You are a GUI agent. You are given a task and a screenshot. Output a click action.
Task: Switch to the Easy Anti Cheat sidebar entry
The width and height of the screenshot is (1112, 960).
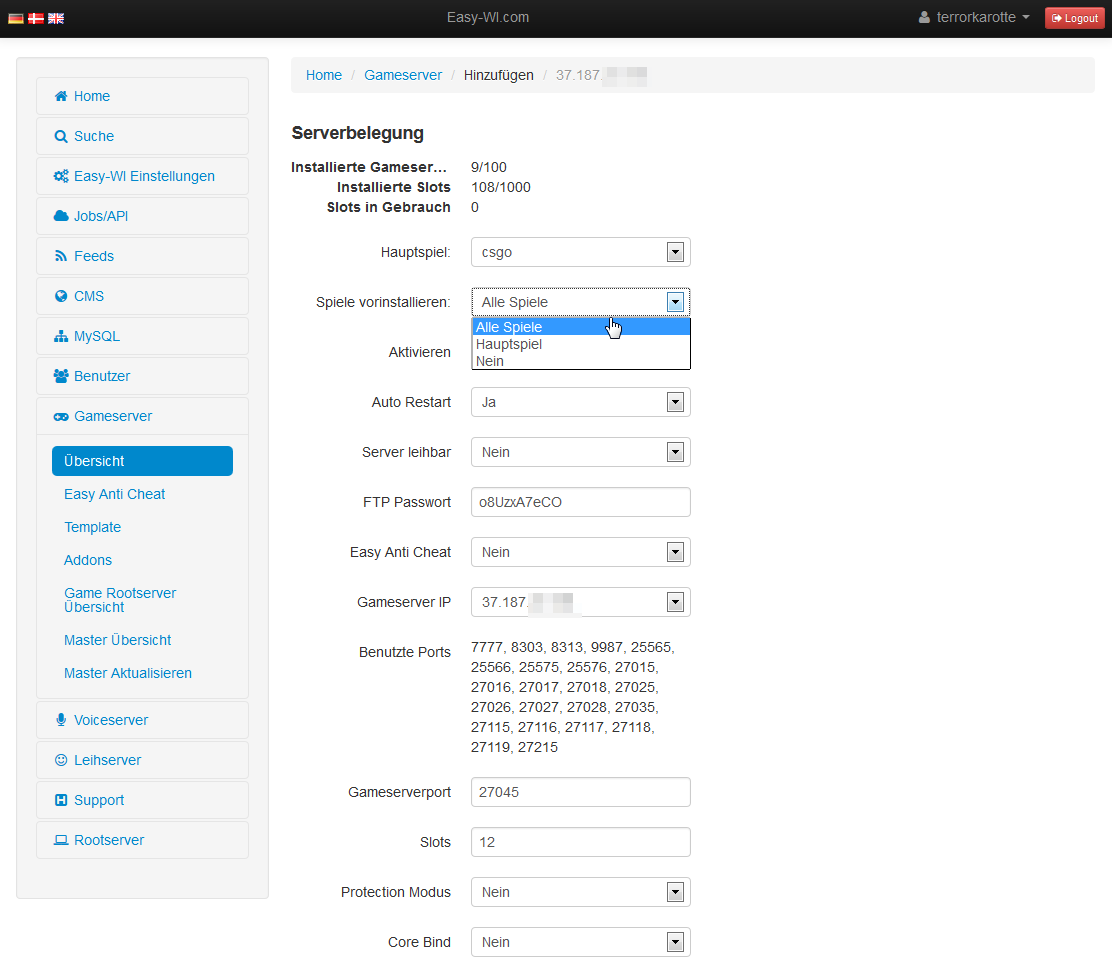(x=114, y=494)
